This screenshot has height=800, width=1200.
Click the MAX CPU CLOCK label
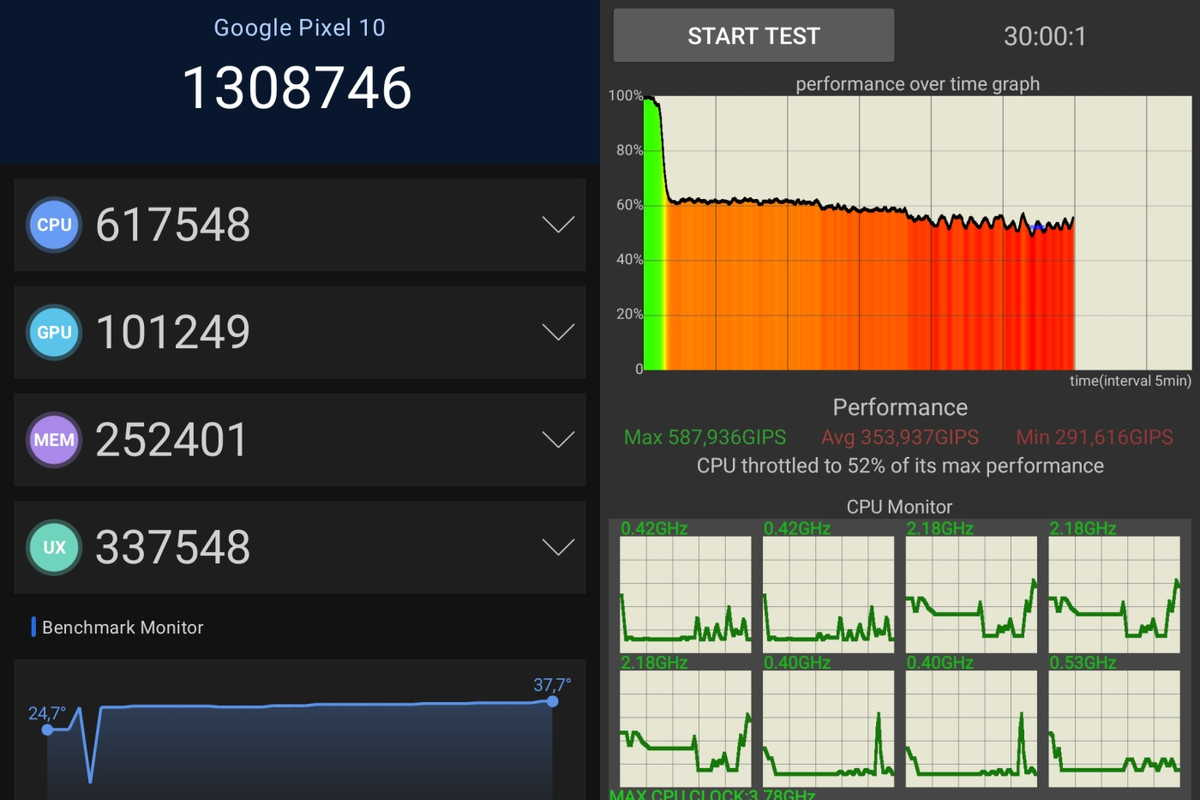tap(712, 795)
